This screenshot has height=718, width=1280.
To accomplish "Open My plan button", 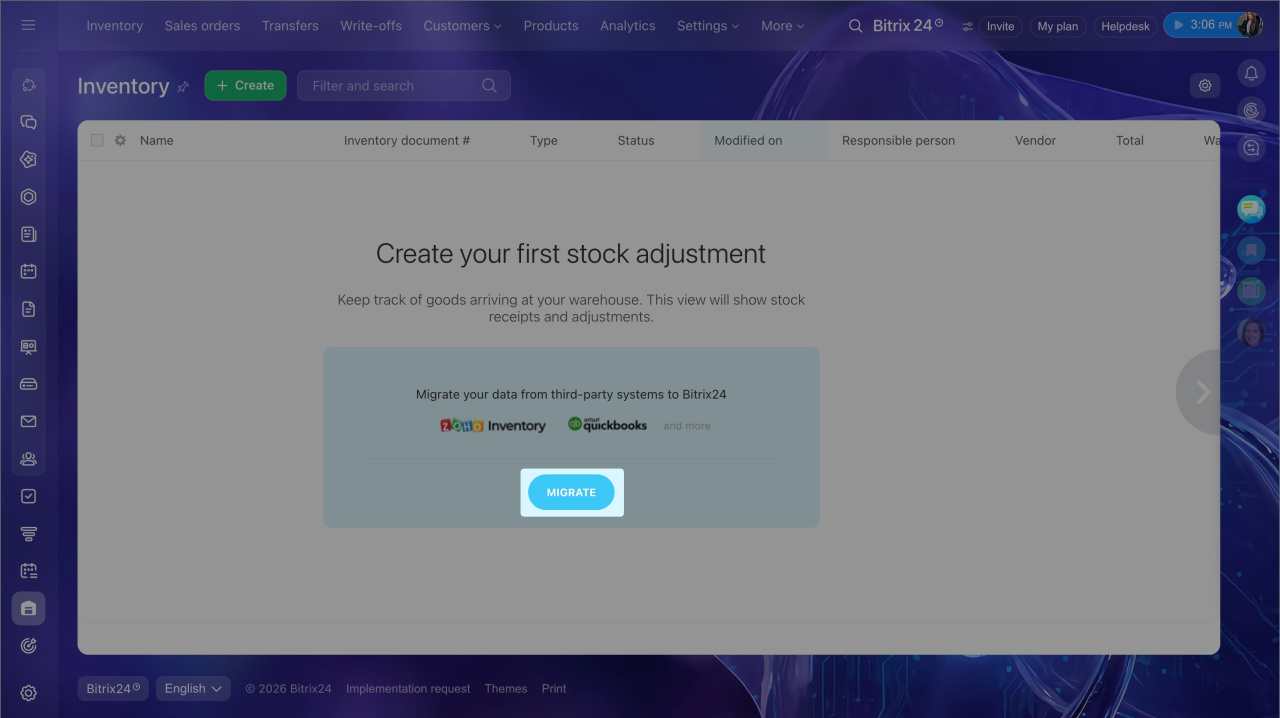I will tap(1058, 27).
